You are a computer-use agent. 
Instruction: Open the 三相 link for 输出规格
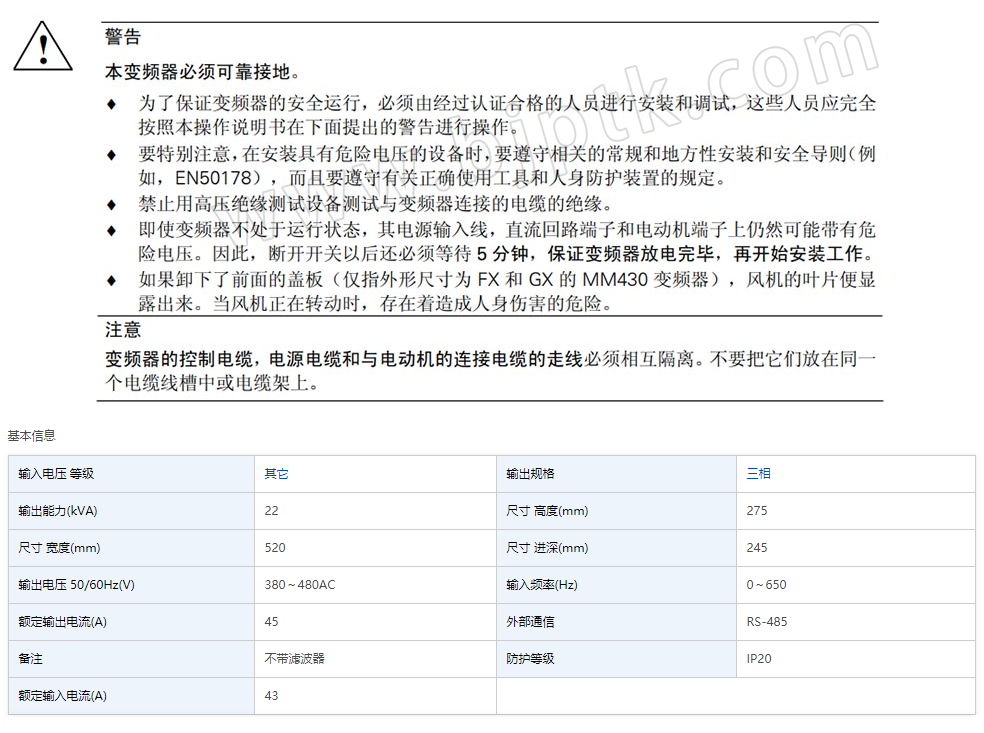pos(758,474)
